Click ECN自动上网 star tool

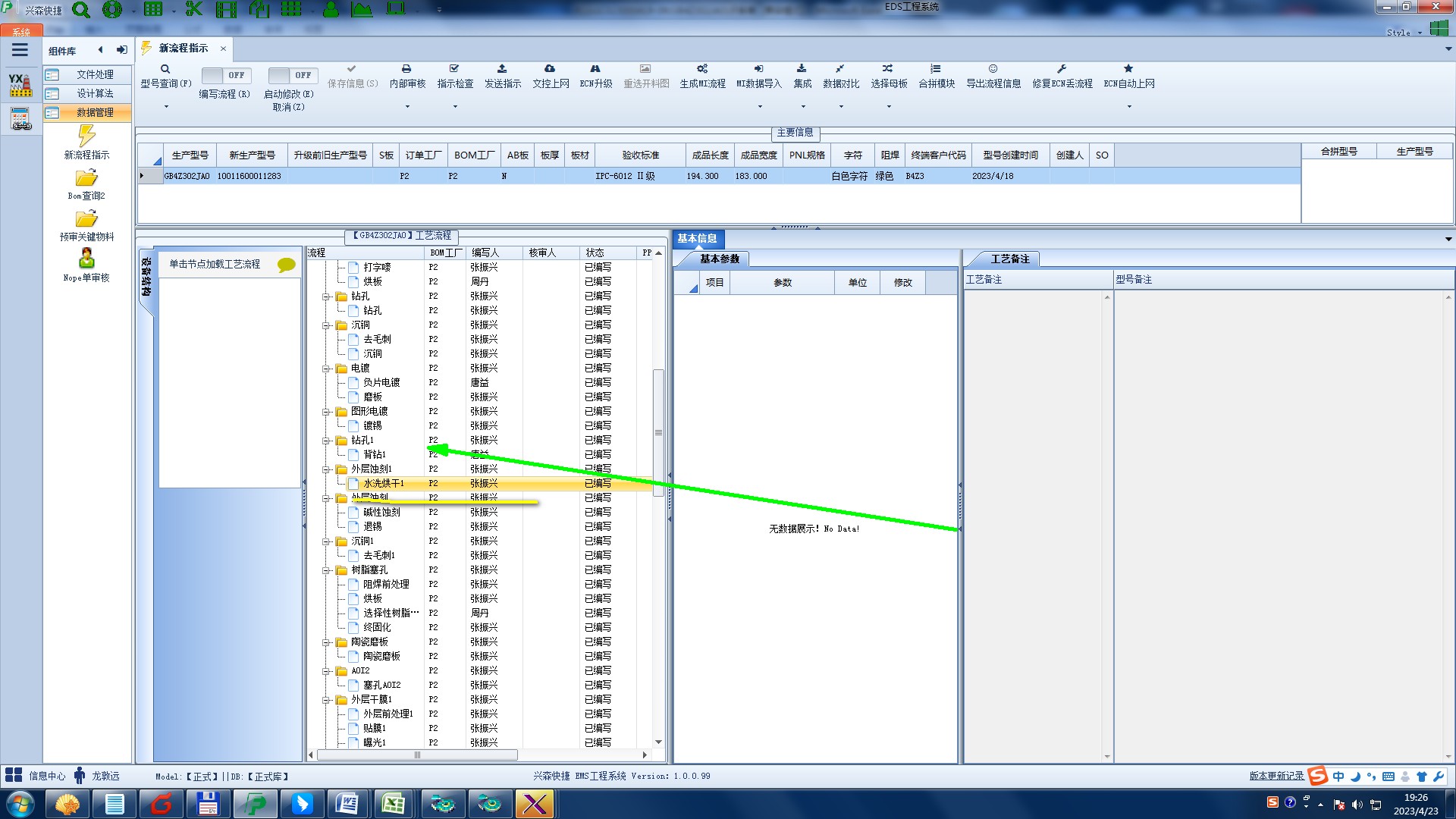tap(1129, 76)
